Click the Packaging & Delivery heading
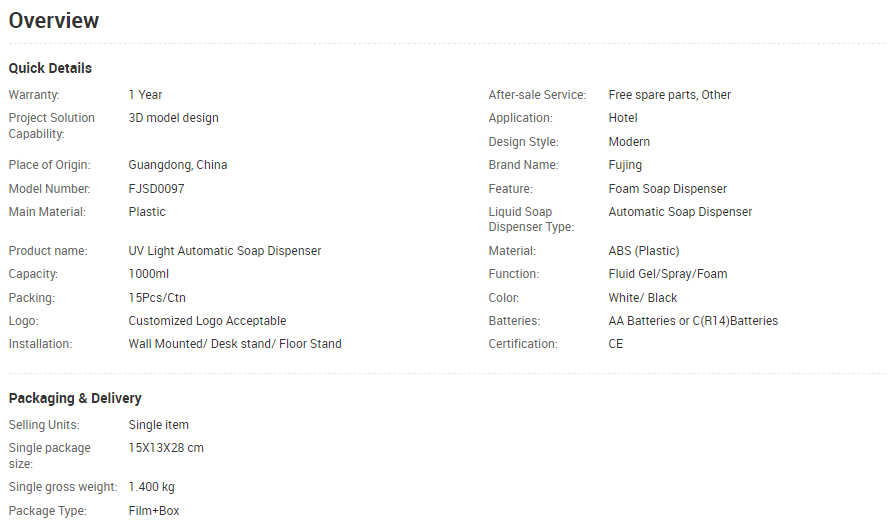Image resolution: width=888 pixels, height=524 pixels. [x=75, y=398]
